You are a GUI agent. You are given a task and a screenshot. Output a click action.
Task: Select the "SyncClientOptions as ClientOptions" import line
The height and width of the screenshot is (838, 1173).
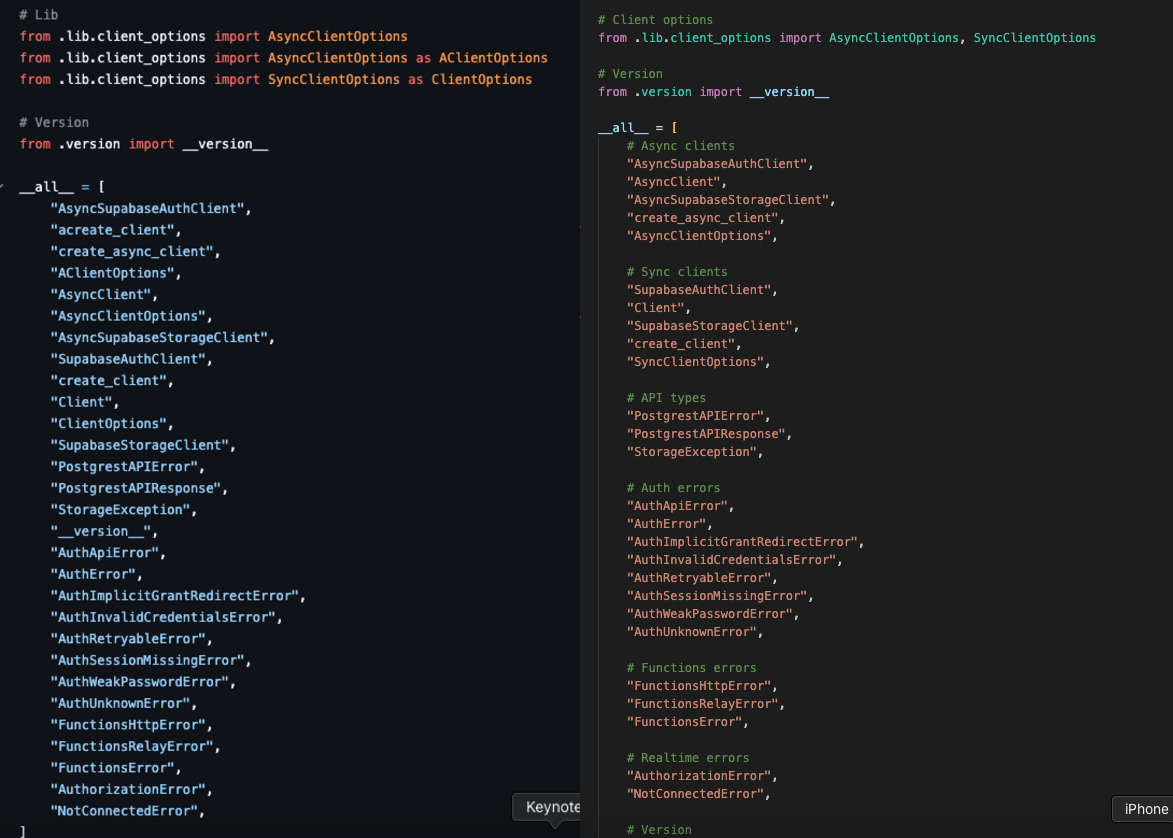pyautogui.click(x=276, y=79)
